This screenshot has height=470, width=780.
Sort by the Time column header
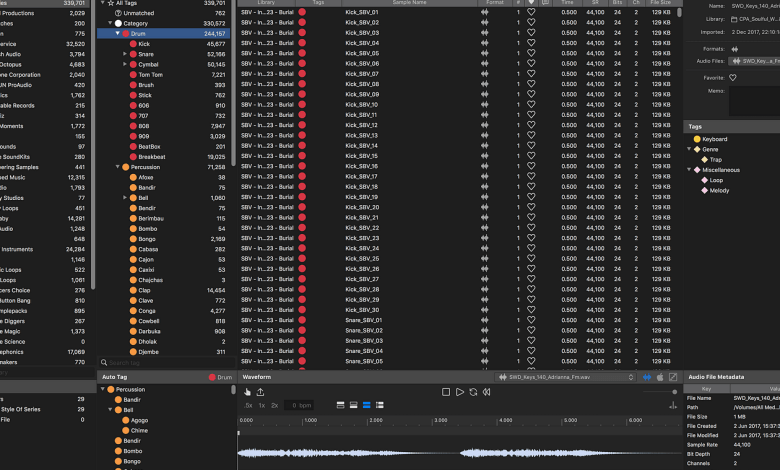coord(567,2)
